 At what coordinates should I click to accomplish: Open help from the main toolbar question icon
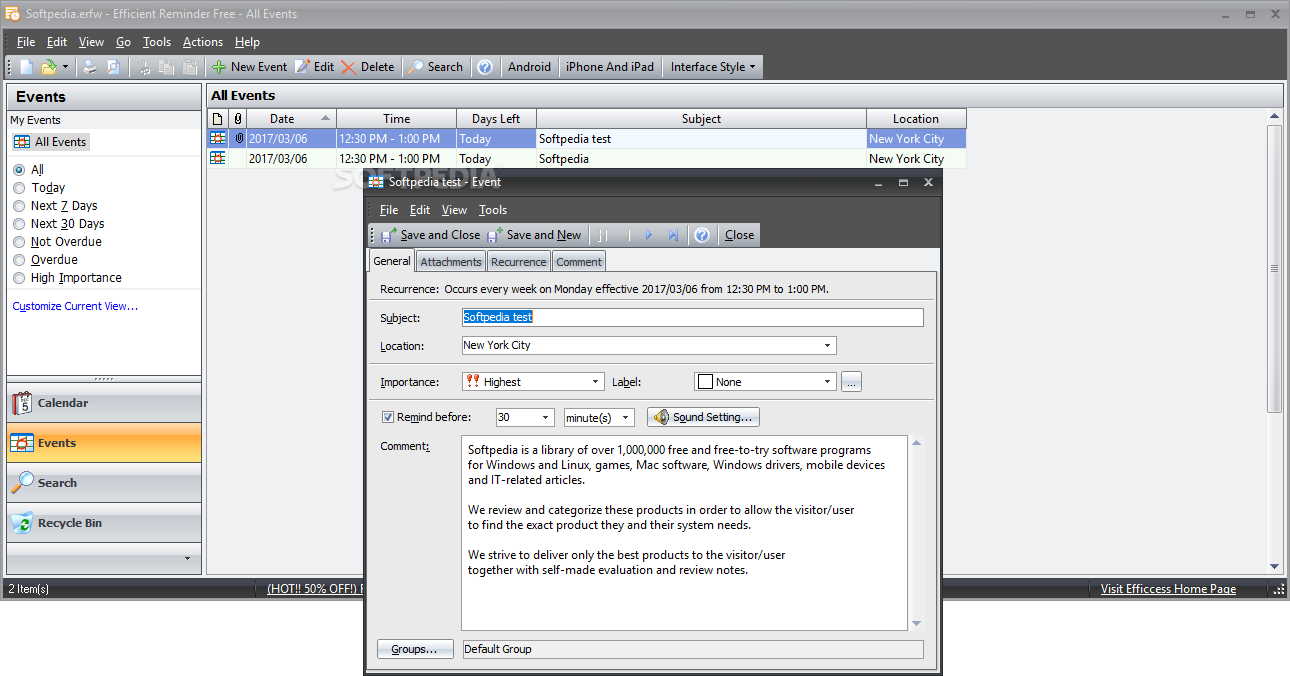[x=485, y=67]
